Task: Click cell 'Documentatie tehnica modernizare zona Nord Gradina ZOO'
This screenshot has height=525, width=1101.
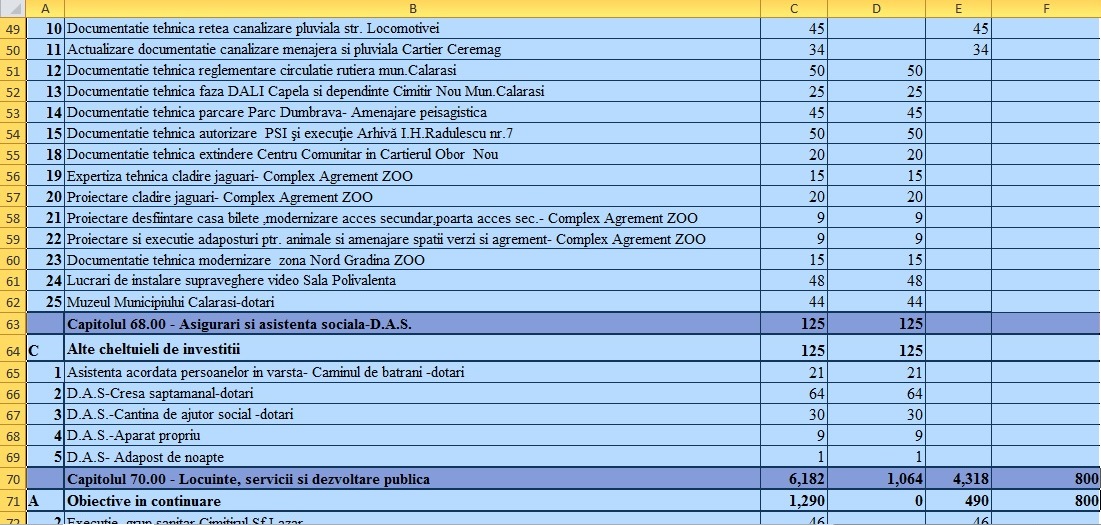Action: (x=412, y=260)
